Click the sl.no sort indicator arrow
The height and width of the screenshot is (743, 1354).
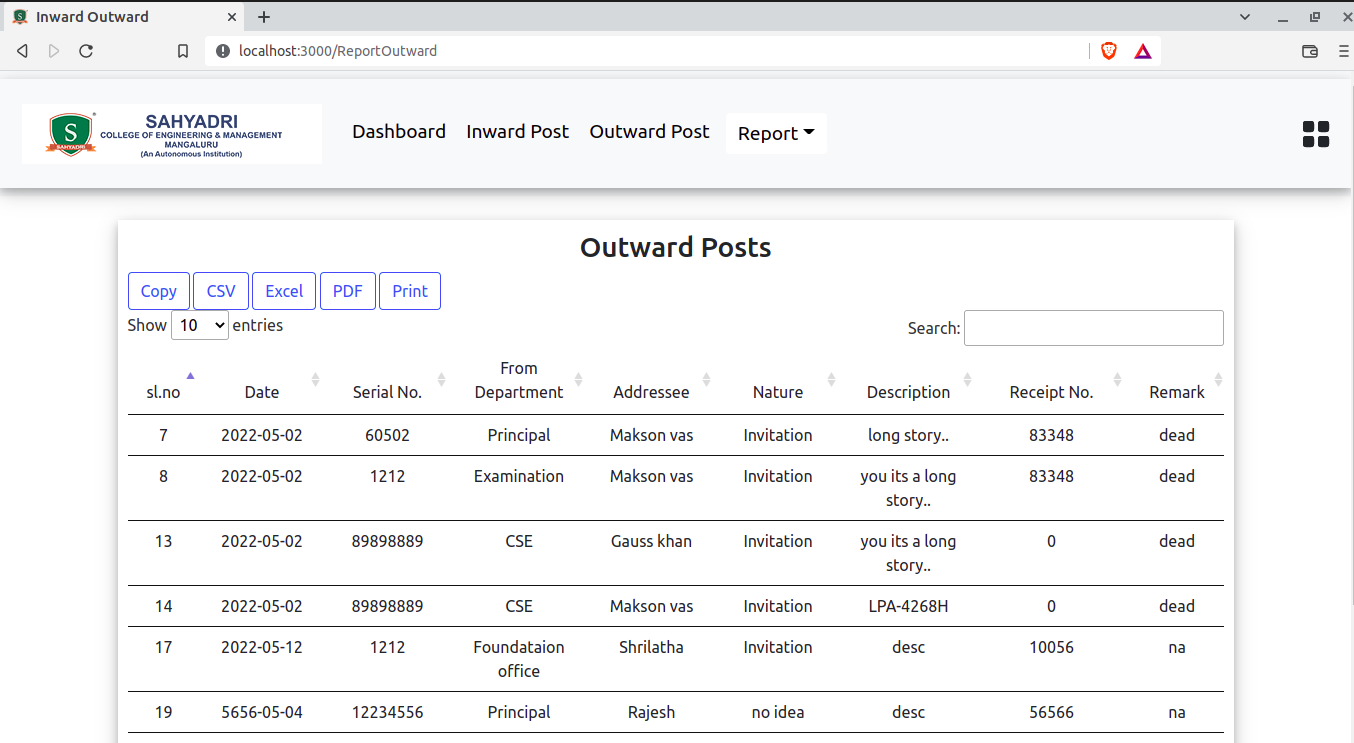coord(190,375)
